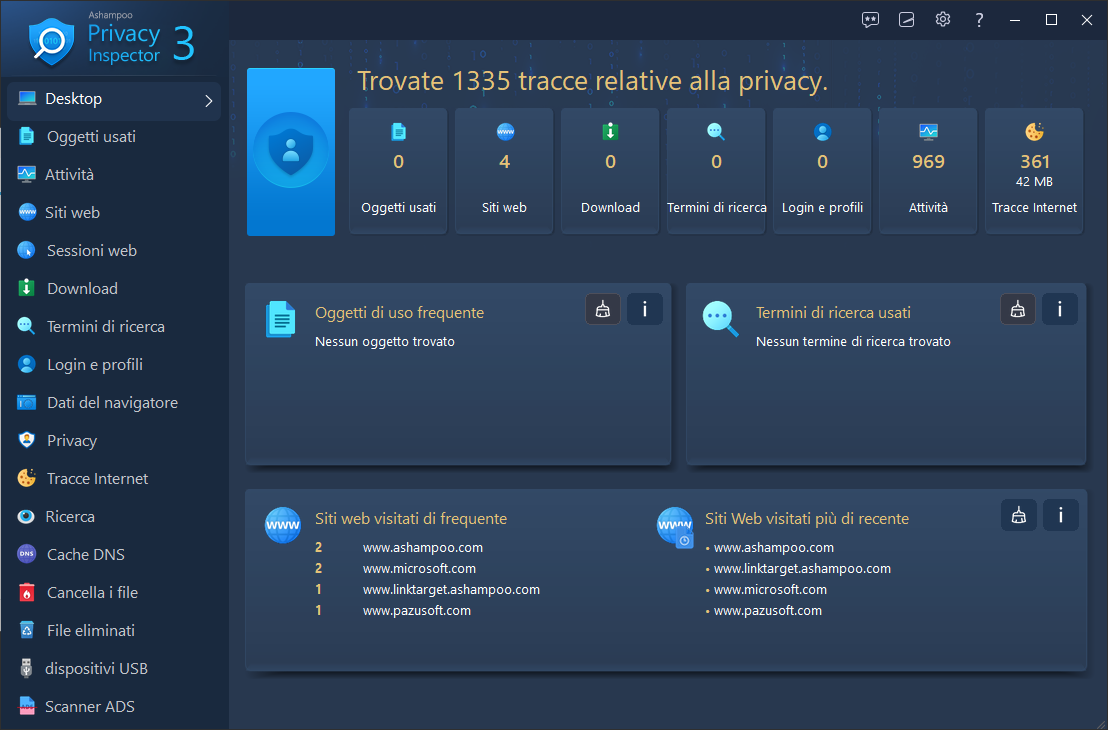This screenshot has height=730, width=1108.
Task: Open the Attività tile showing 969
Action: pos(928,170)
